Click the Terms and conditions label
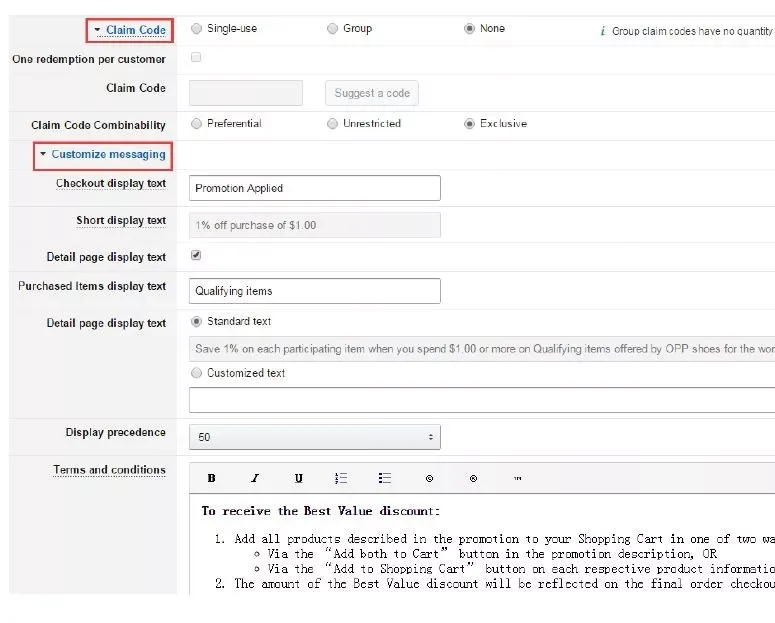 pyautogui.click(x=109, y=470)
